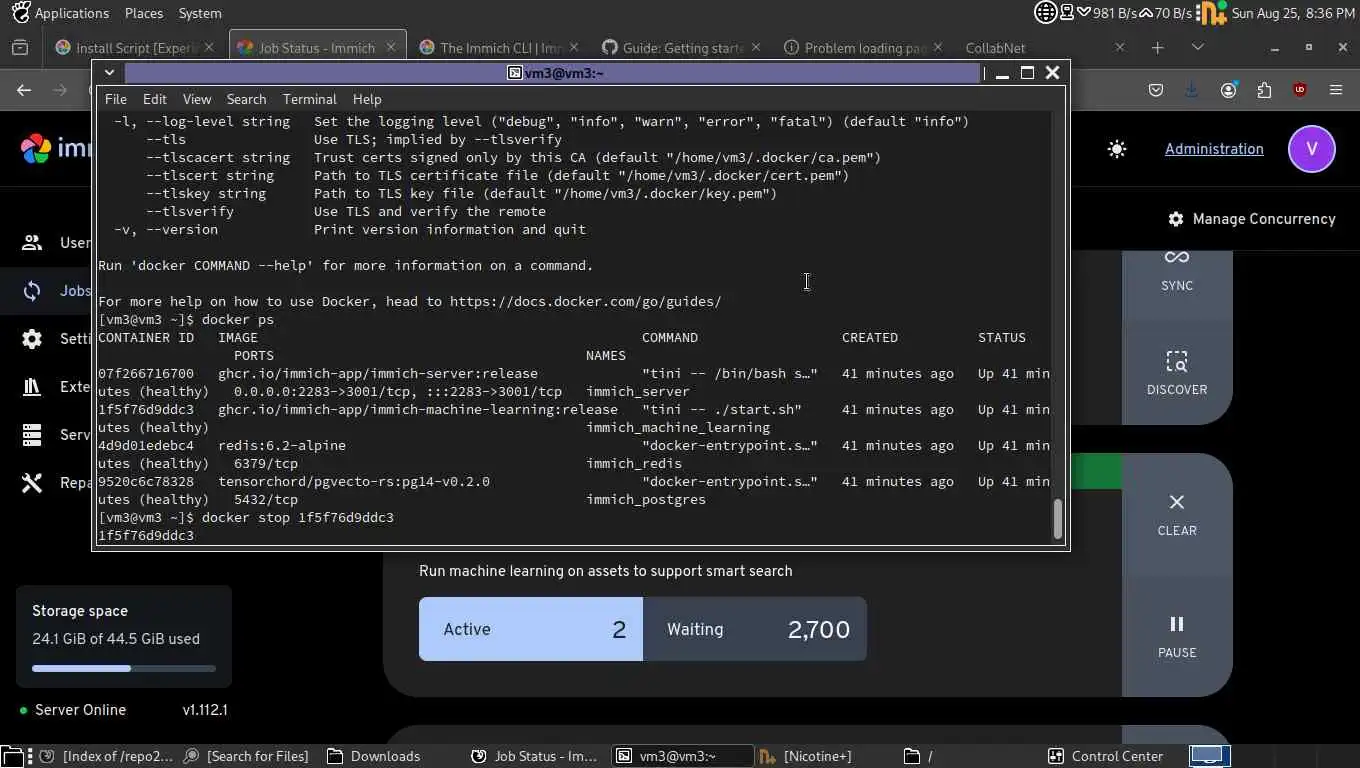Open the Administration link
The width and height of the screenshot is (1360, 768).
(x=1214, y=149)
